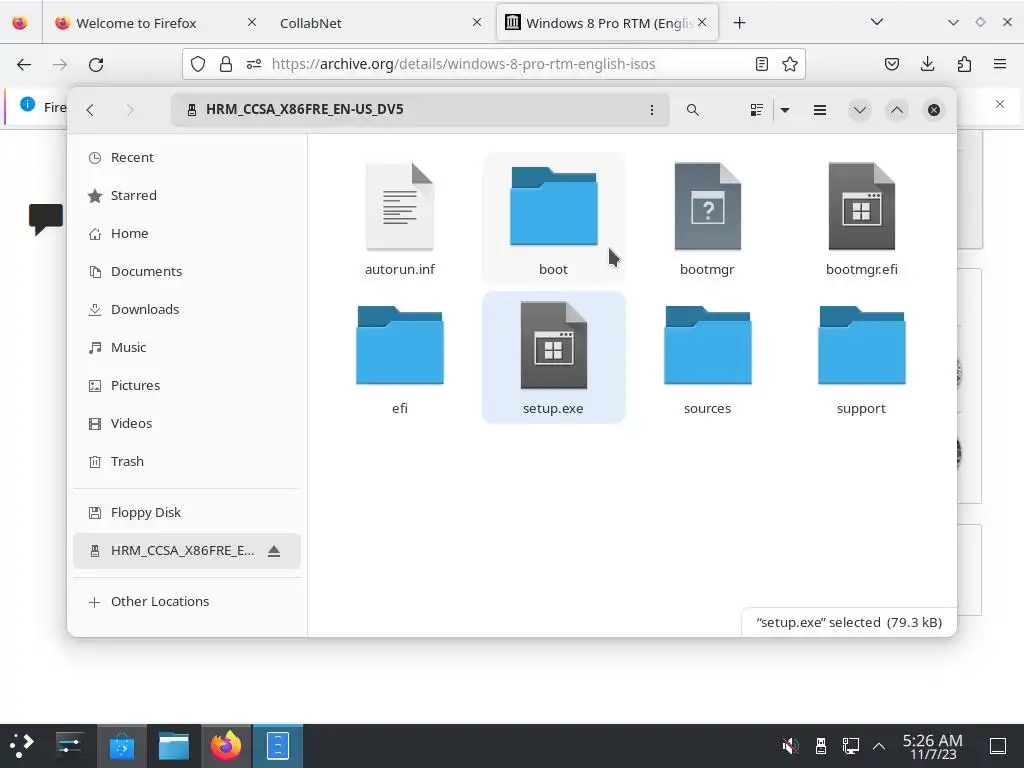Viewport: 1024px width, 768px height.
Task: Select the boot folder
Action: tap(553, 207)
